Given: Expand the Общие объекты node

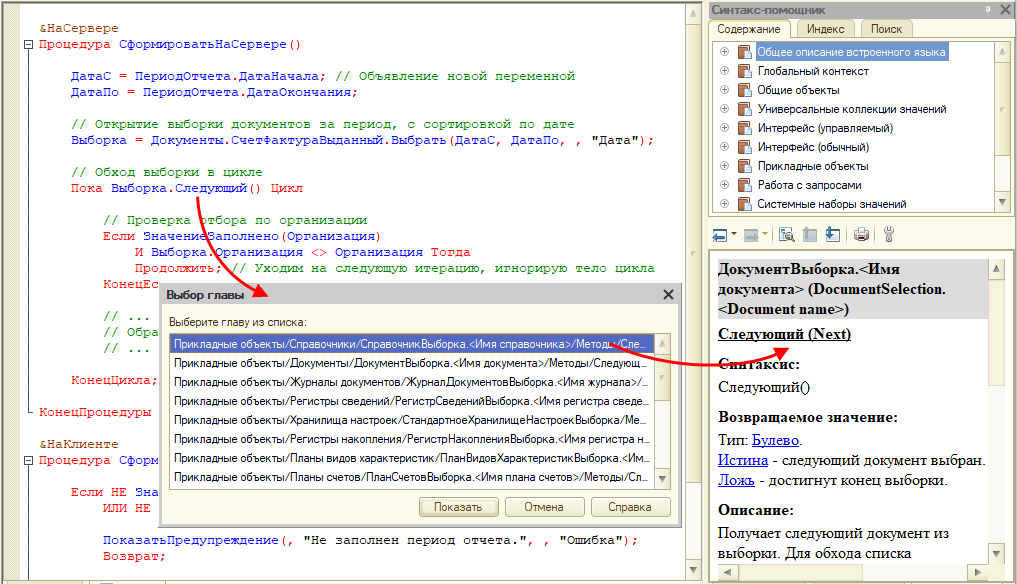Looking at the screenshot, I should pos(724,90).
